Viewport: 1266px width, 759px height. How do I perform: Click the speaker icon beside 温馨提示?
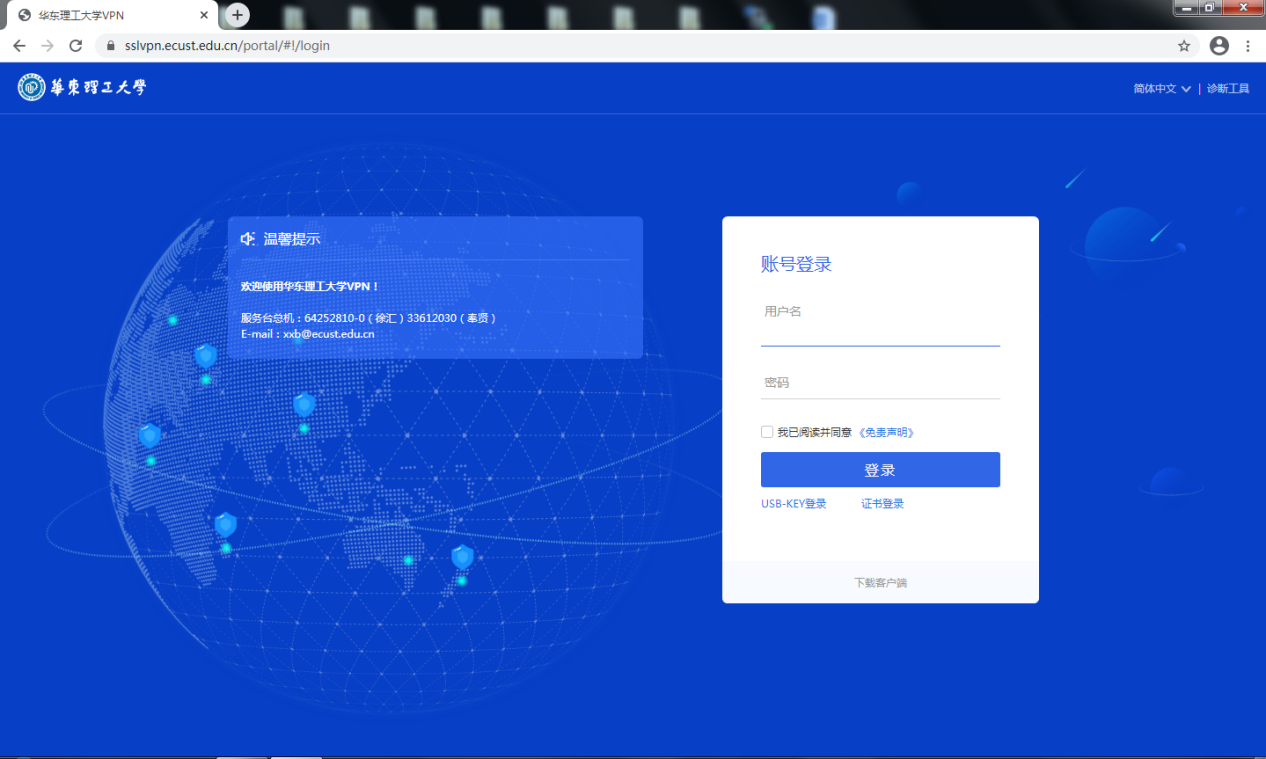(248, 239)
